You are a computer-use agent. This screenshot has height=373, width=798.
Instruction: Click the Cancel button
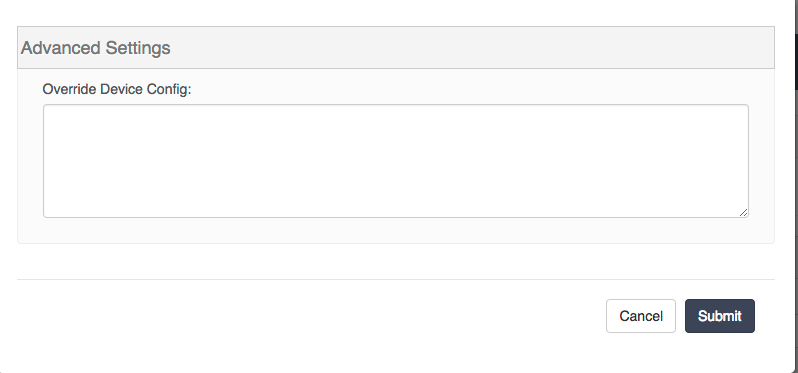[x=641, y=316]
